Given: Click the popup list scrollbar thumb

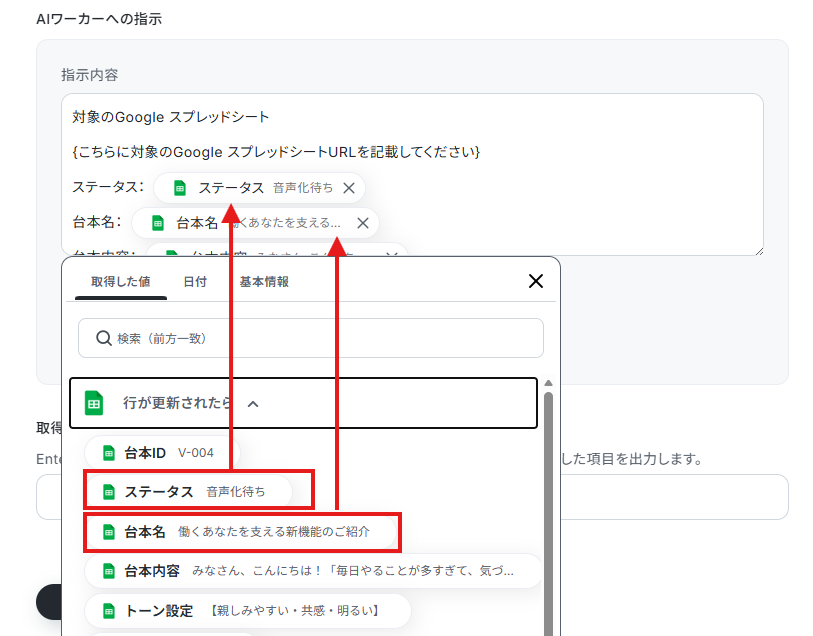Looking at the screenshot, I should tap(548, 513).
